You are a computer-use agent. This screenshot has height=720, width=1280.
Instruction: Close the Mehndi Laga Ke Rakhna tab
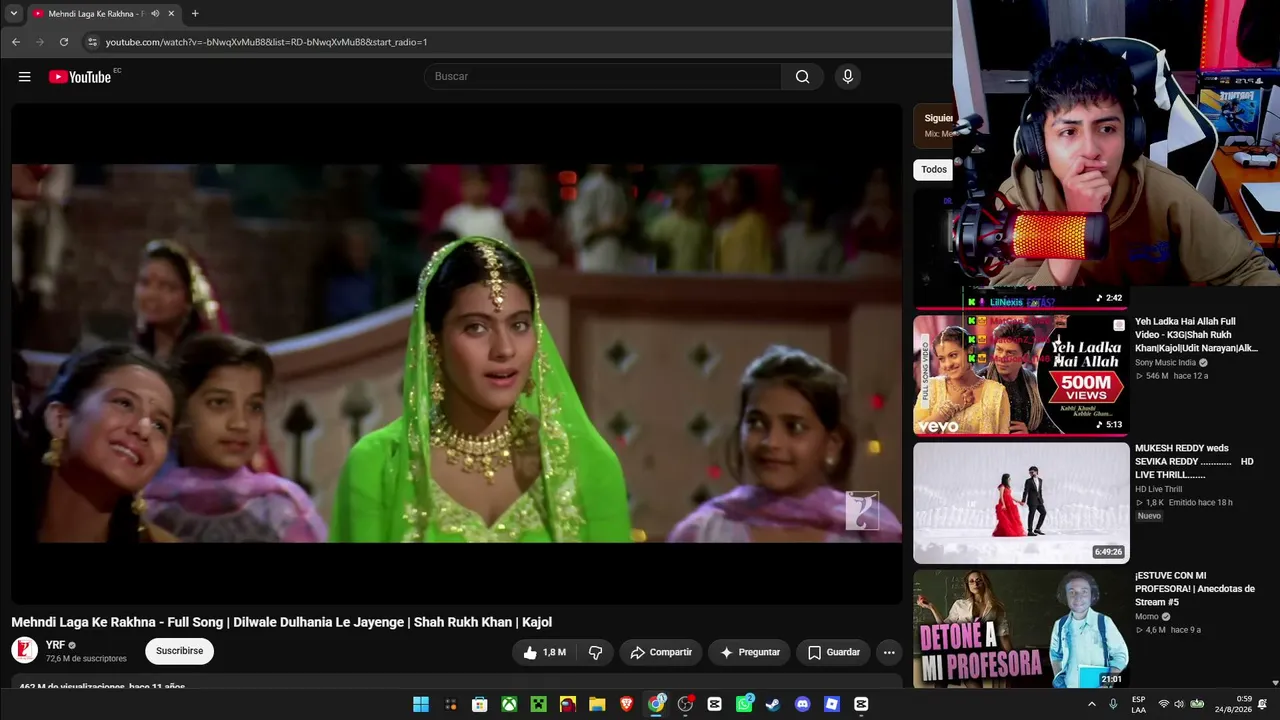pos(171,14)
